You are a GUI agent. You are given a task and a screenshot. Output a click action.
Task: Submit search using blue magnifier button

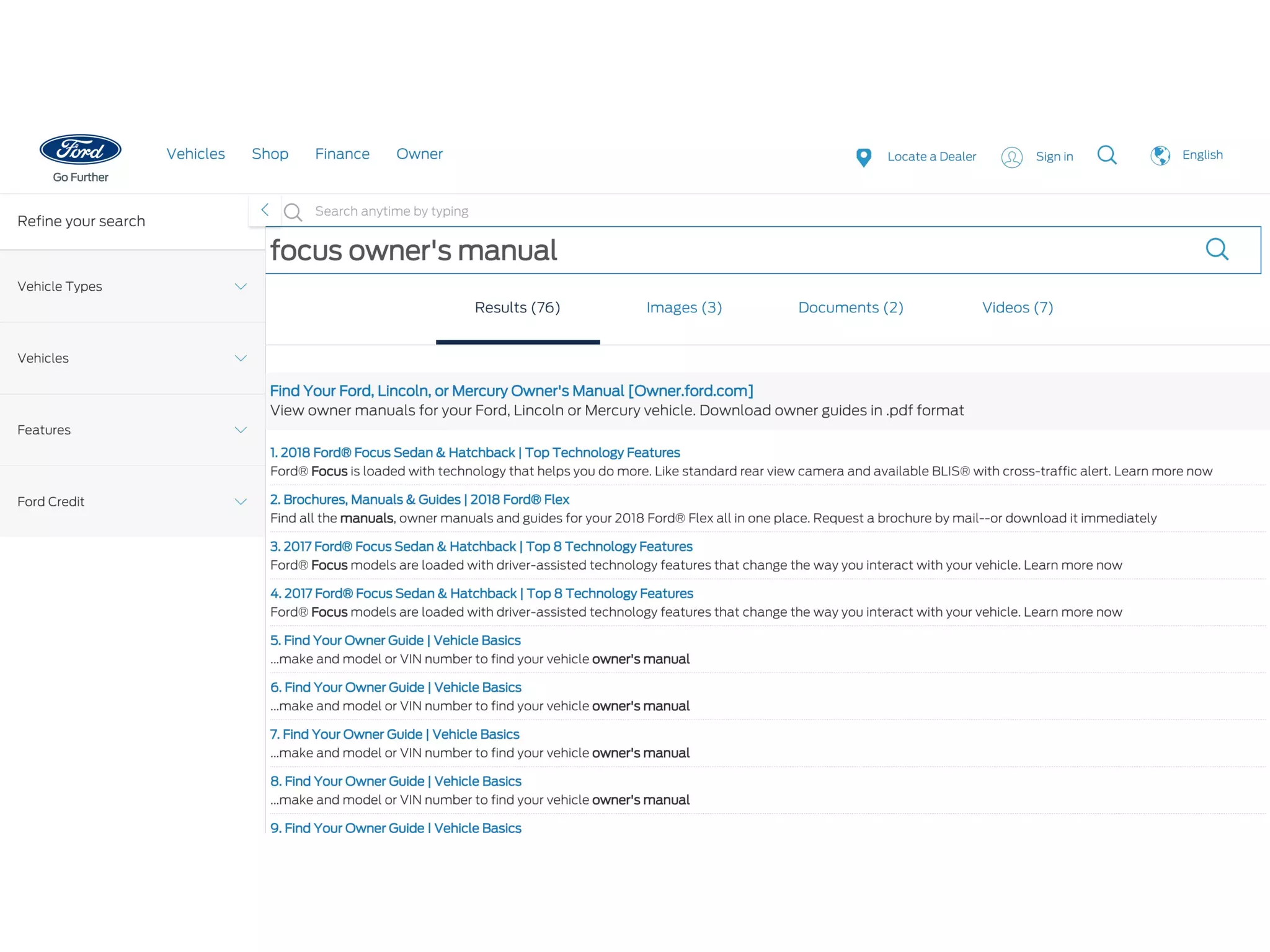(x=1217, y=250)
